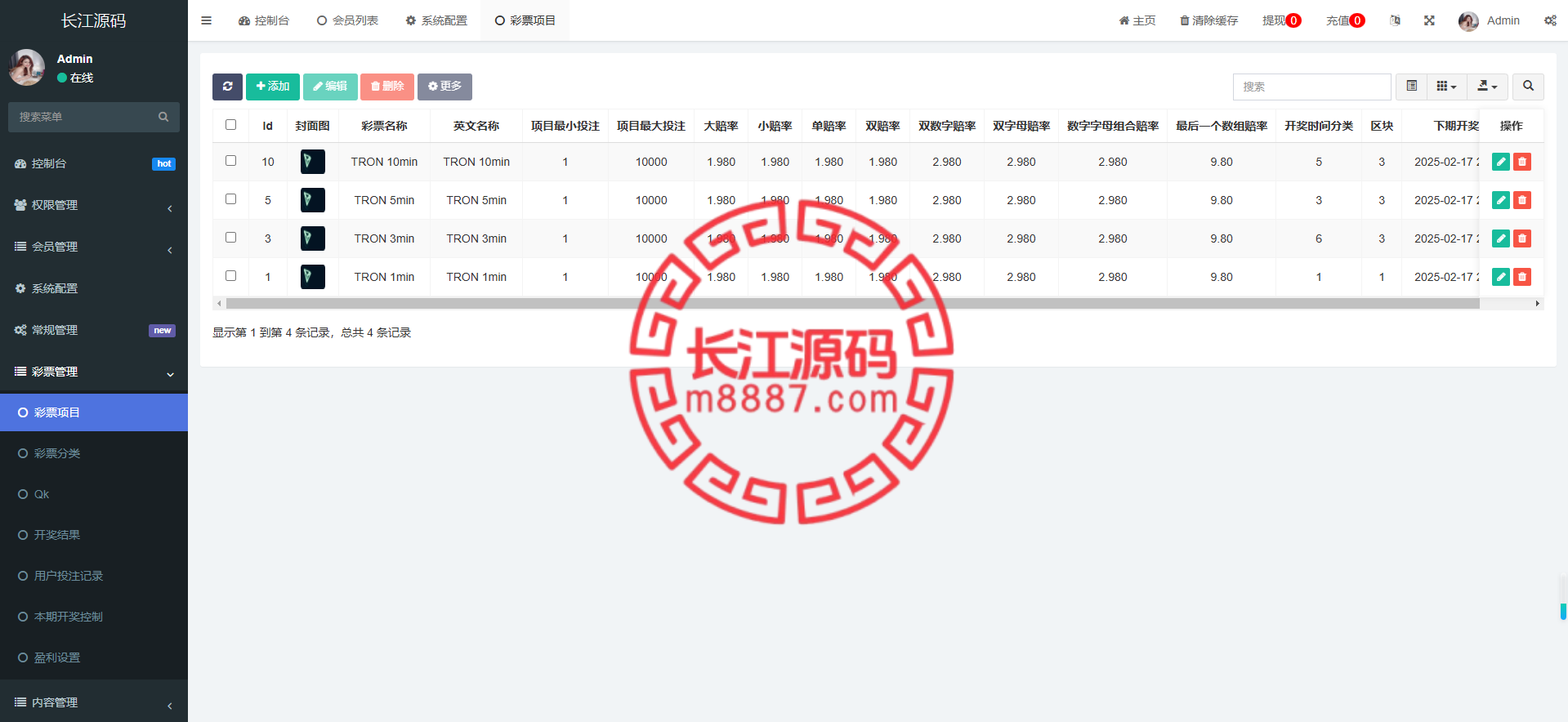Open 彩票分类 sidebar item
Screen dimensions: 1568x722
(94, 453)
